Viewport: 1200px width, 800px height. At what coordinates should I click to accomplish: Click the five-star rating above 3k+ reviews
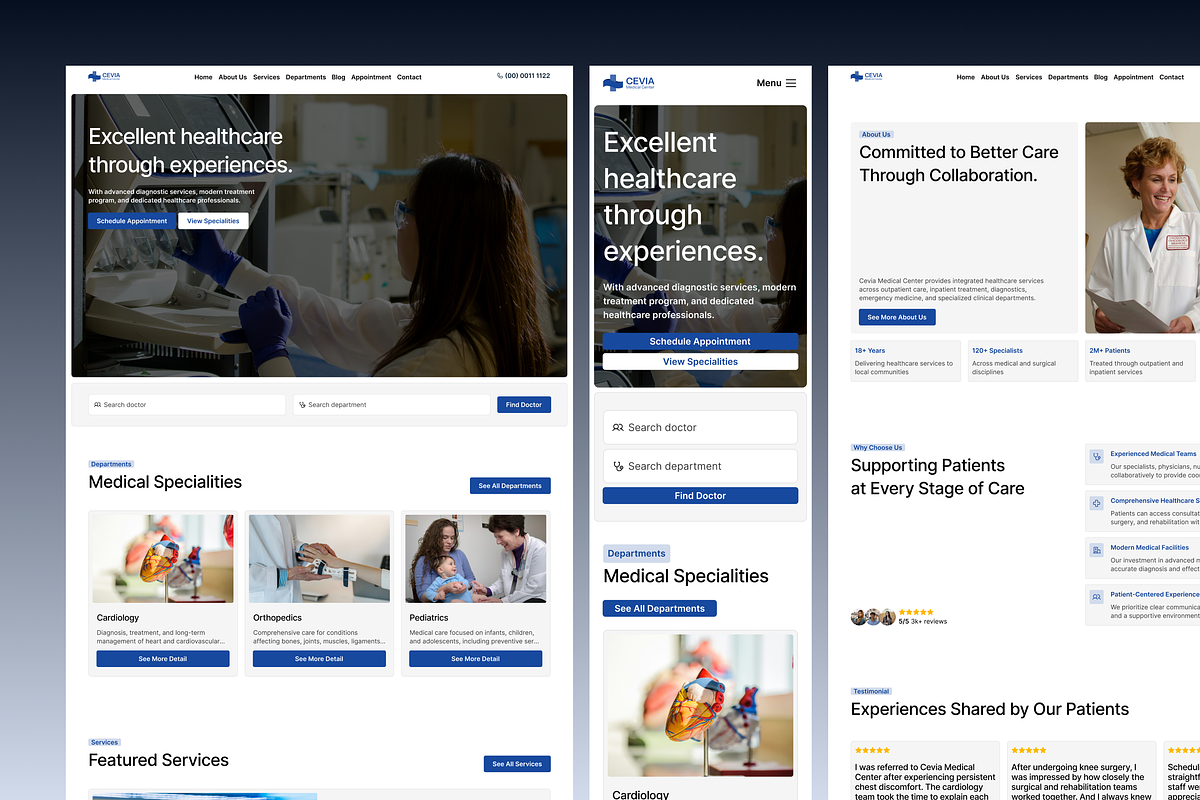pyautogui.click(x=916, y=612)
